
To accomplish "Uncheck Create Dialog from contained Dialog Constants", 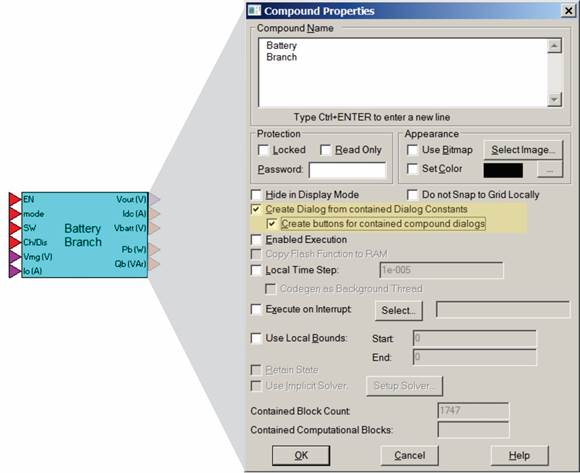I will (x=256, y=209).
